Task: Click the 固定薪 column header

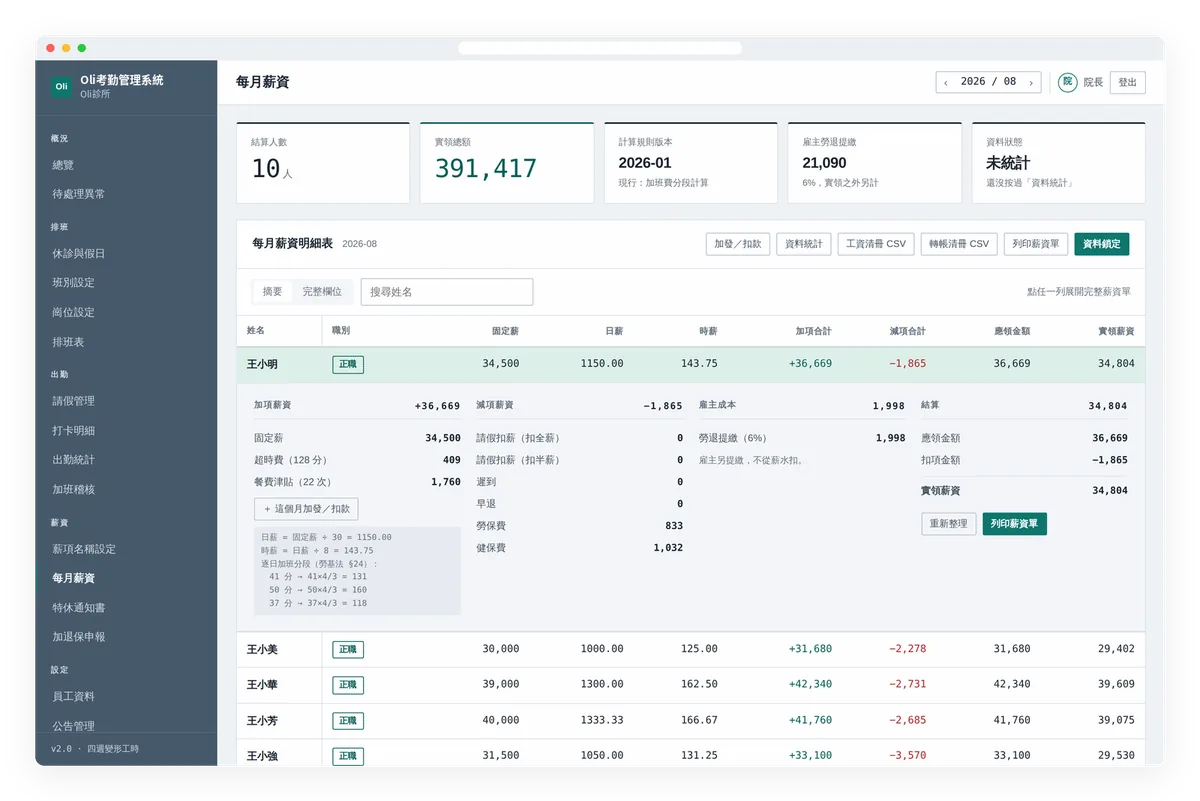Action: 505,331
